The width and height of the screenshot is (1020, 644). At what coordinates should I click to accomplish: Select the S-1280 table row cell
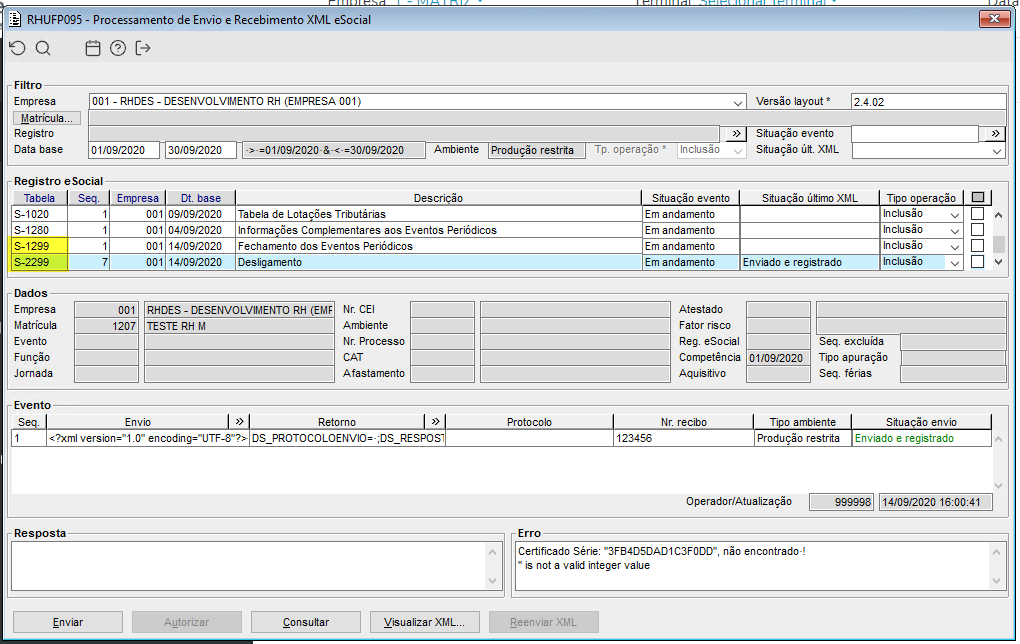(x=40, y=230)
